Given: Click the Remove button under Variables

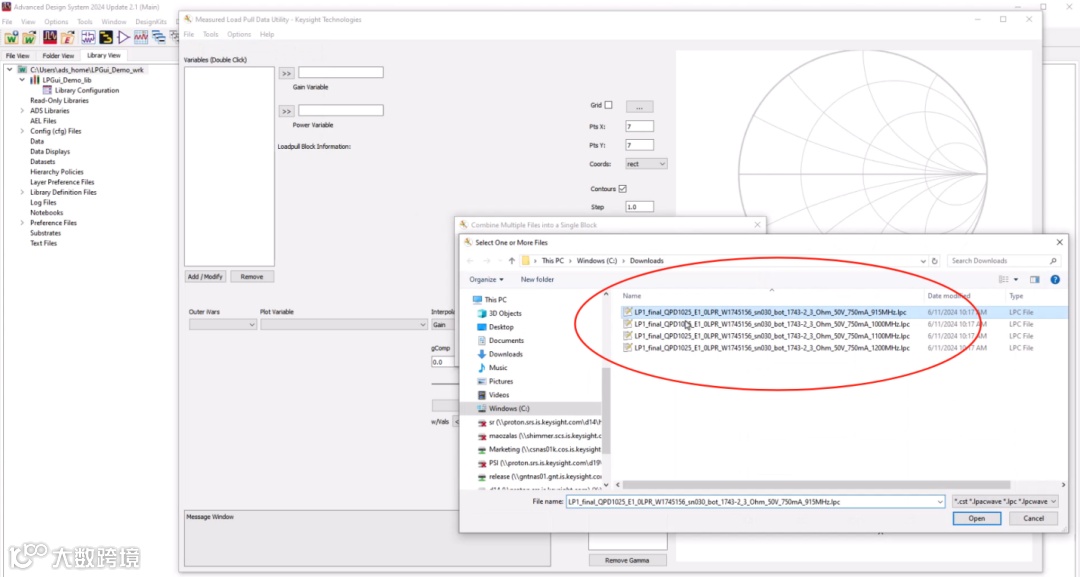Looking at the screenshot, I should pos(252,277).
